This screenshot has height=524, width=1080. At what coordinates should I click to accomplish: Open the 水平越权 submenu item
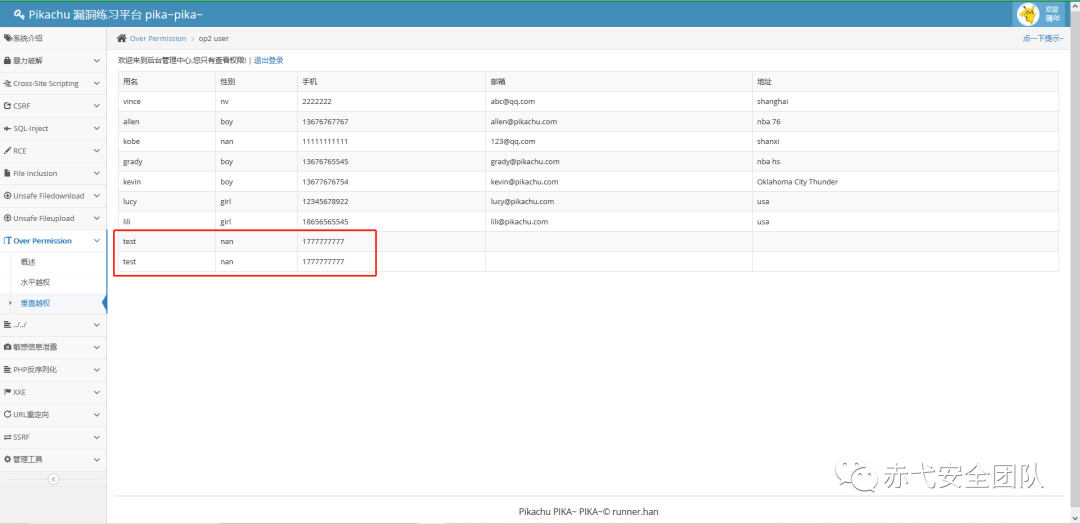click(x=35, y=282)
